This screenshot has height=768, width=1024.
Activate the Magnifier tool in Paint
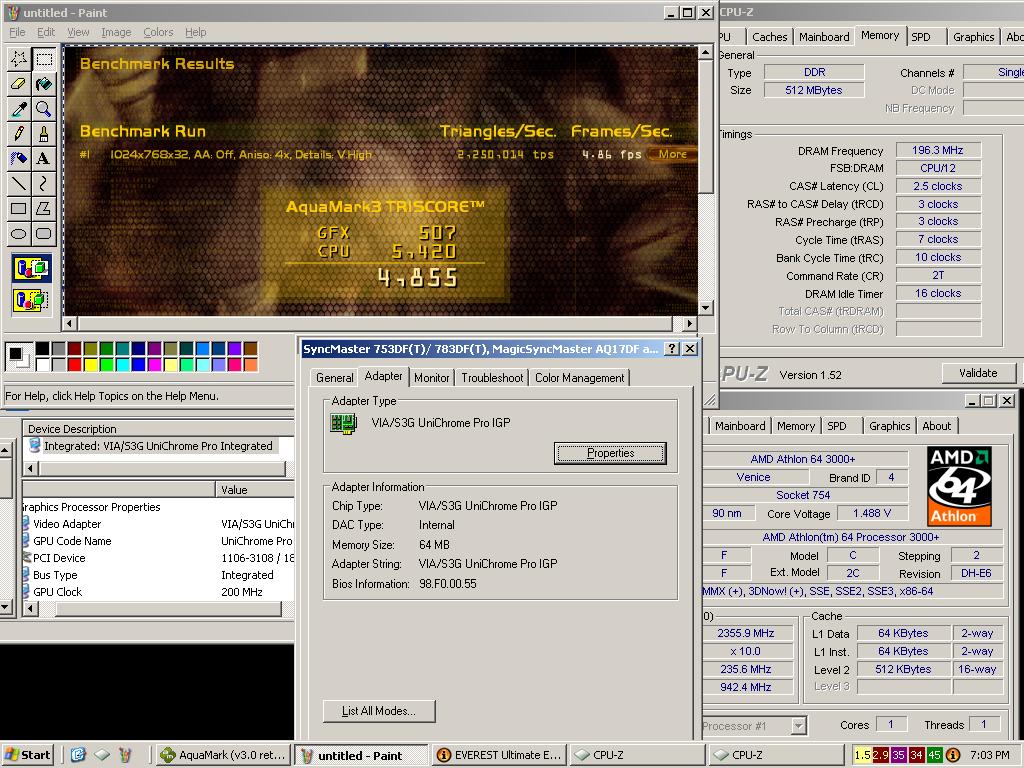(x=44, y=109)
